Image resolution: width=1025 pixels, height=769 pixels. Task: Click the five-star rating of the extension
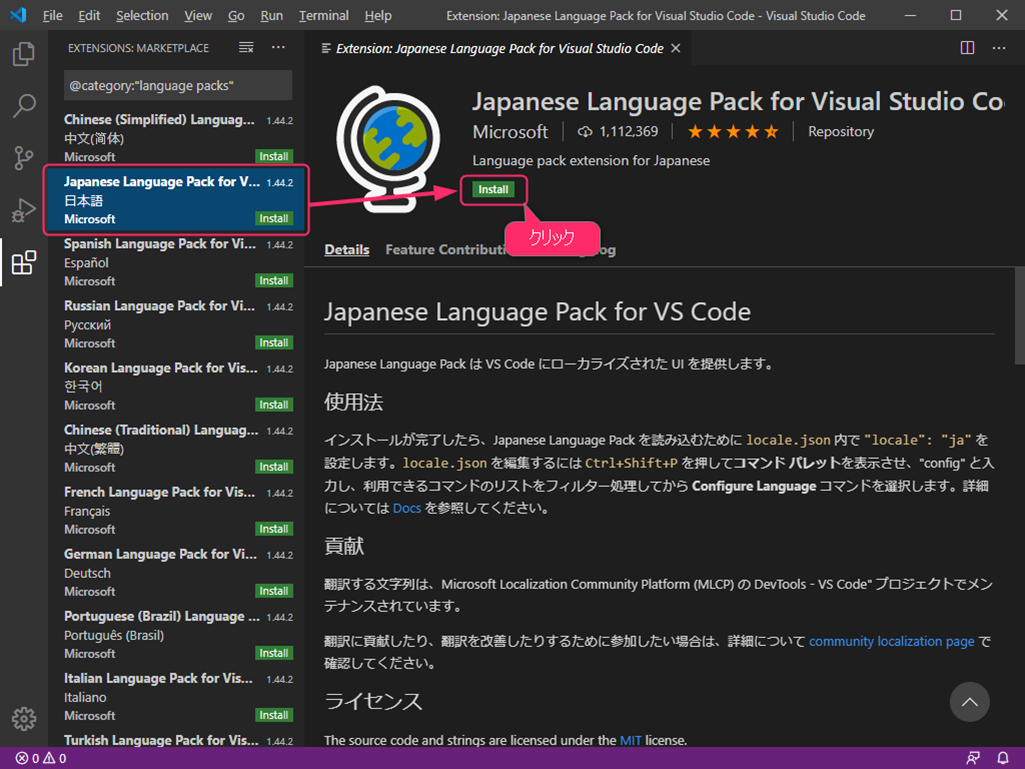[x=733, y=132]
